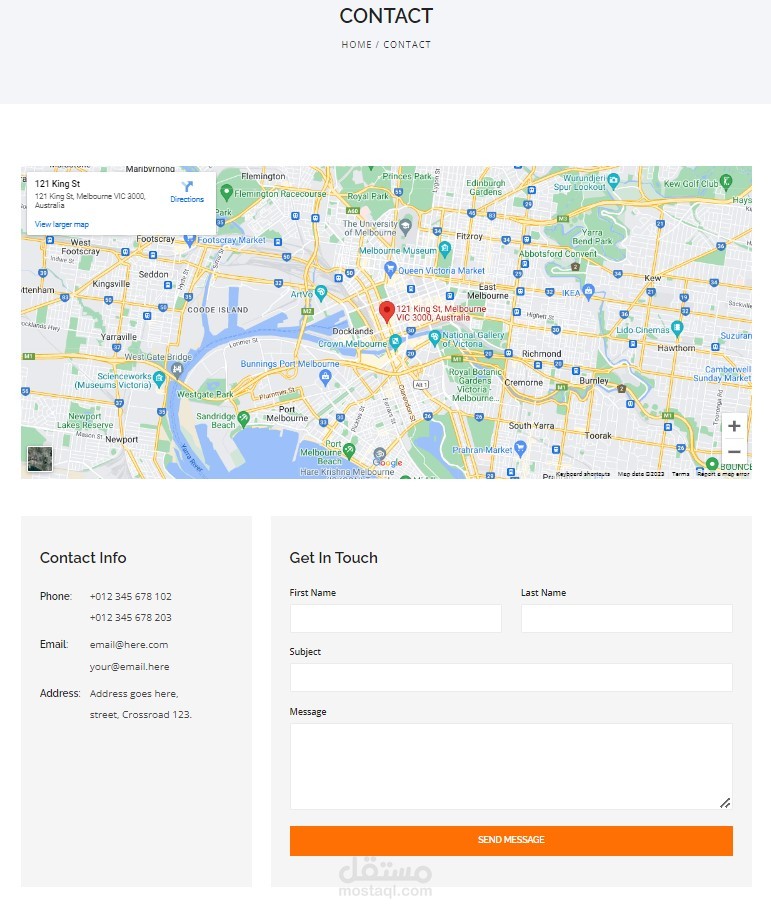
Task: Click the 121 King St card title
Action: click(x=57, y=184)
